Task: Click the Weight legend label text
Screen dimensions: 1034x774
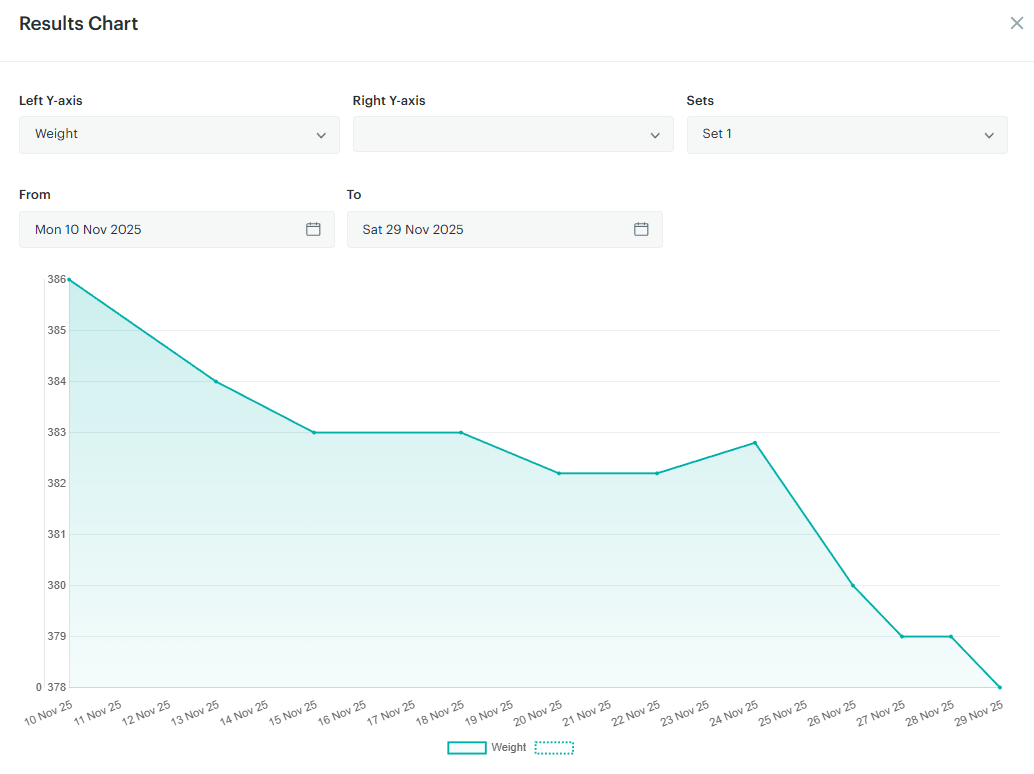Action: click(508, 748)
